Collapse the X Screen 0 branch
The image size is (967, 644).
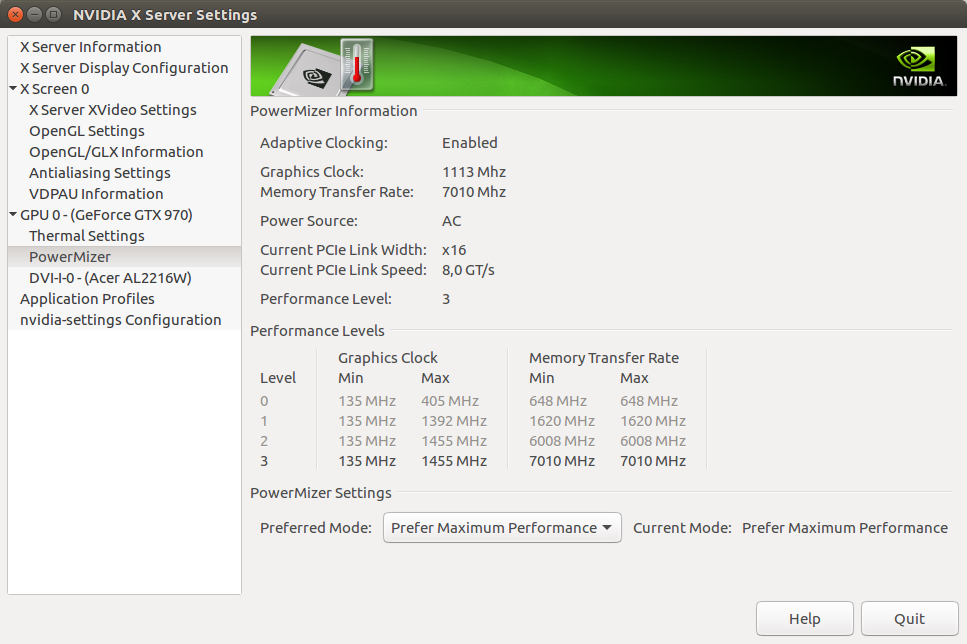point(11,88)
